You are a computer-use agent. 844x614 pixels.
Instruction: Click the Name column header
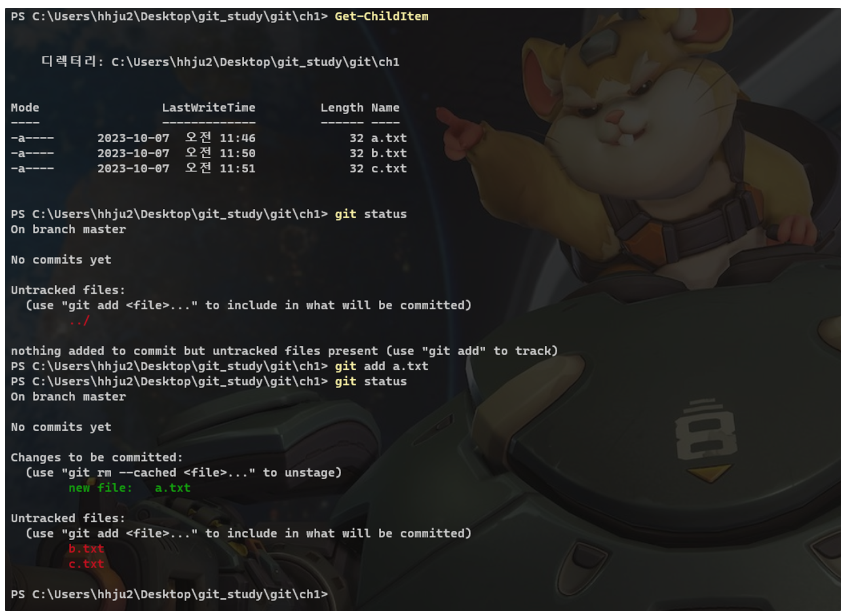coord(385,108)
